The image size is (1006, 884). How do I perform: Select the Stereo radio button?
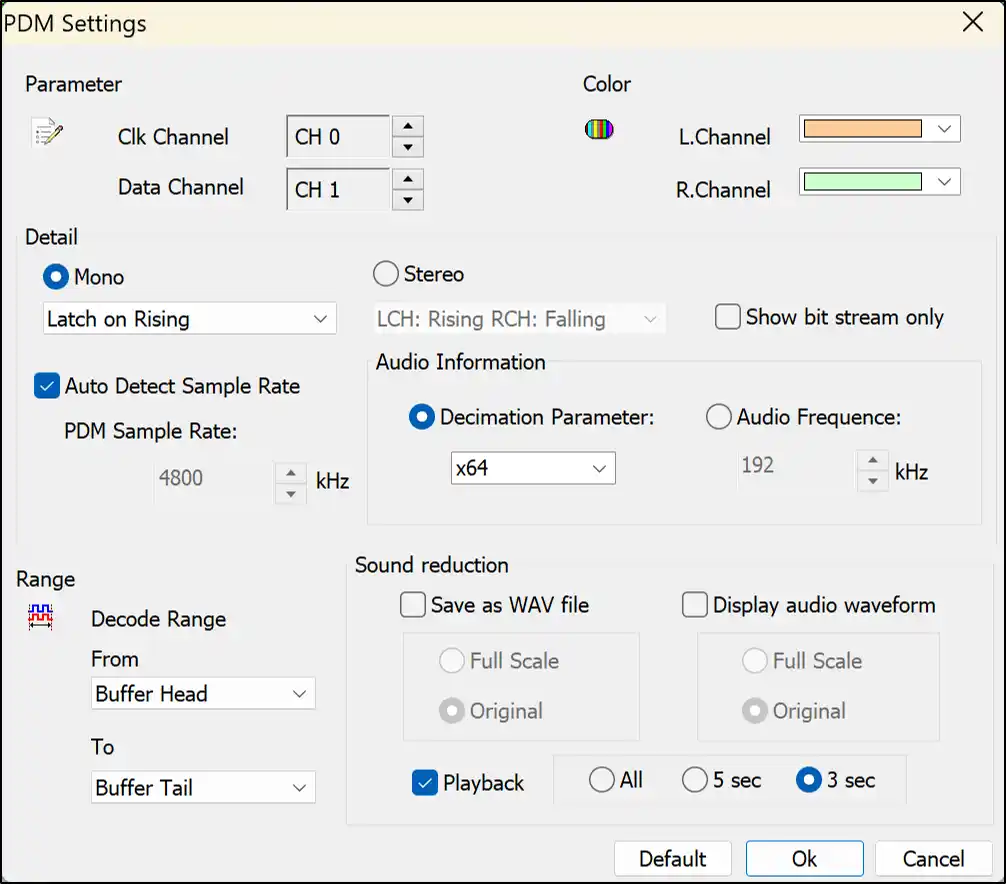coord(386,274)
